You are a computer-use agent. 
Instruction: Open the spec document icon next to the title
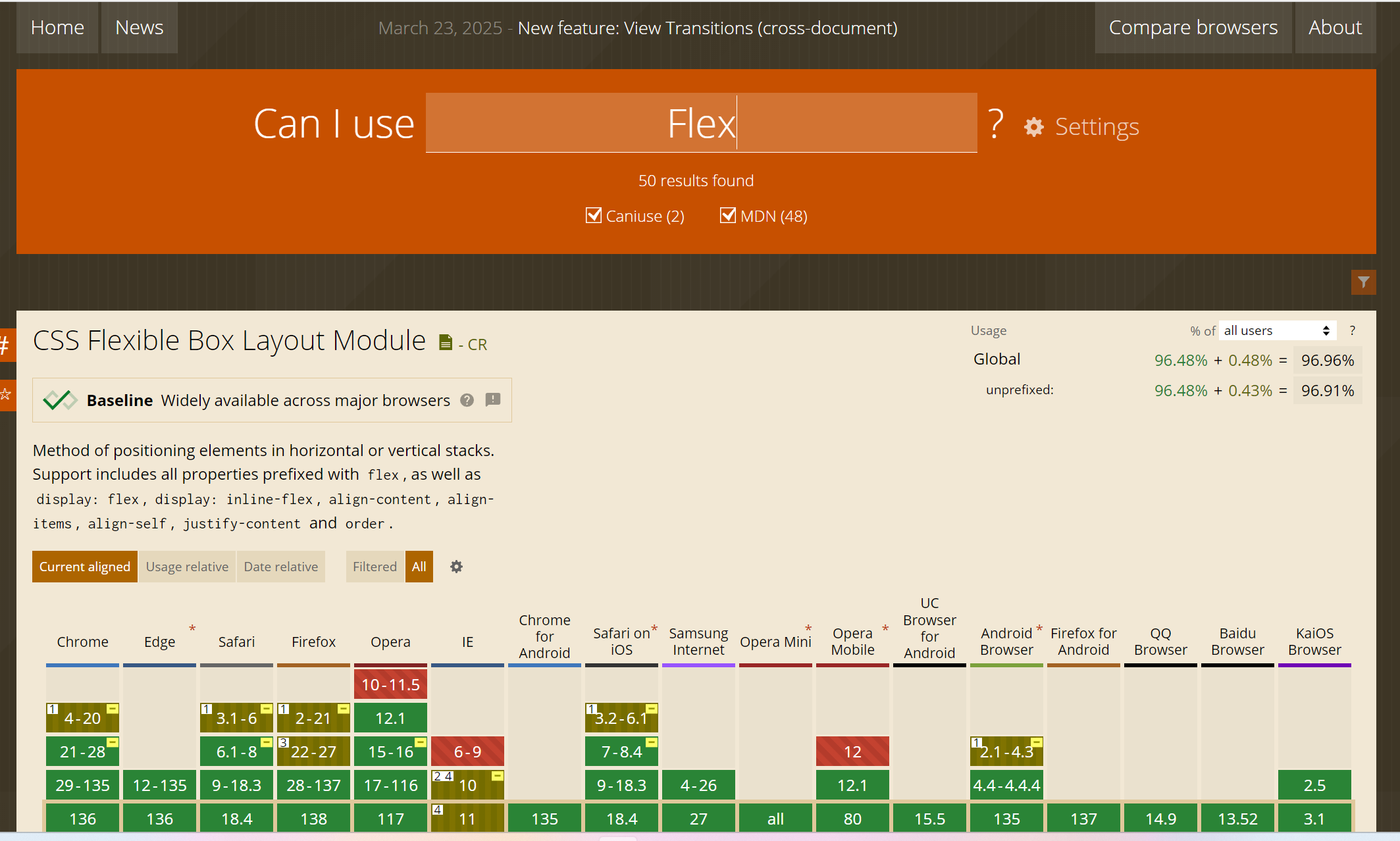(x=446, y=343)
